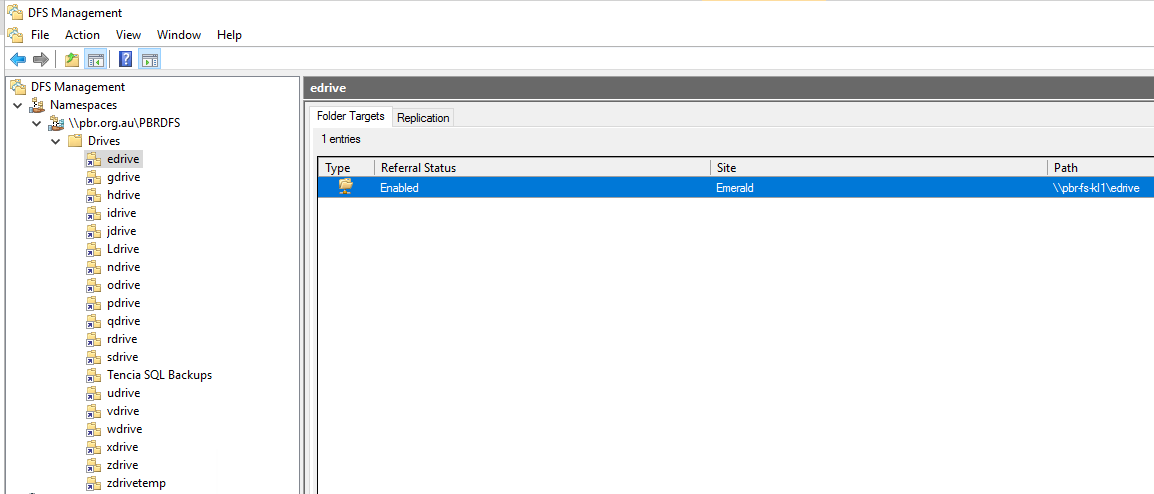This screenshot has height=494, width=1154.
Task: Click the Back arrow toolbar icon
Action: [x=18, y=60]
